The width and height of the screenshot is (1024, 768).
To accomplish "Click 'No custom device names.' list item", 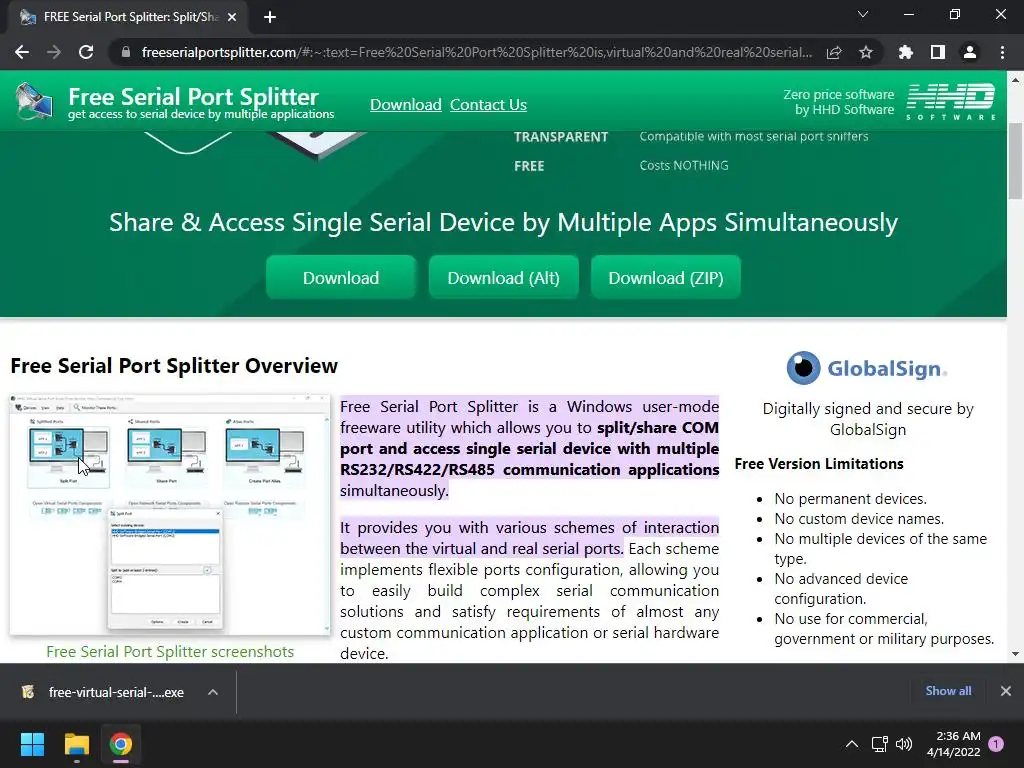I will click(x=859, y=519).
